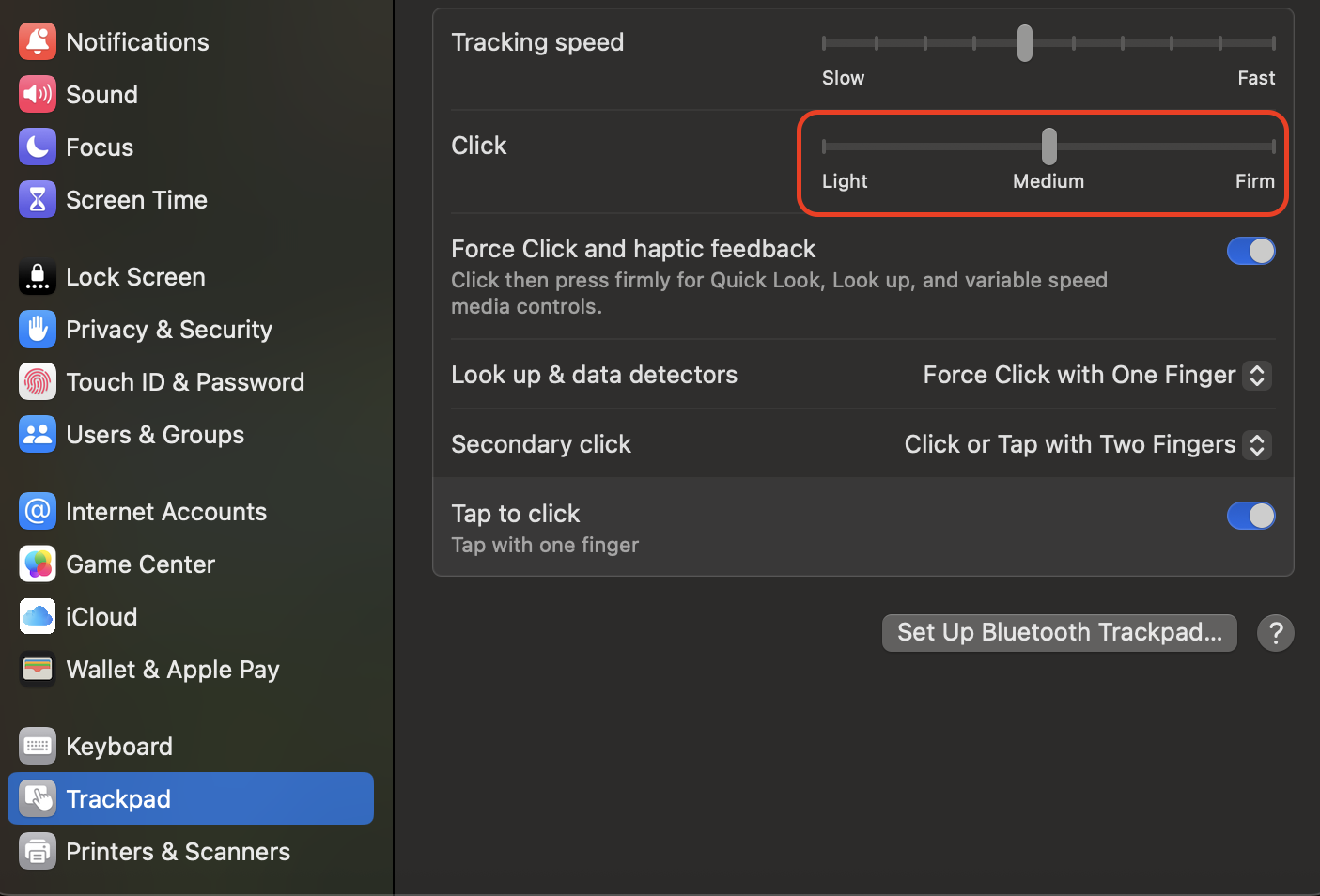Select the Lock Screen padlock icon

[38, 276]
